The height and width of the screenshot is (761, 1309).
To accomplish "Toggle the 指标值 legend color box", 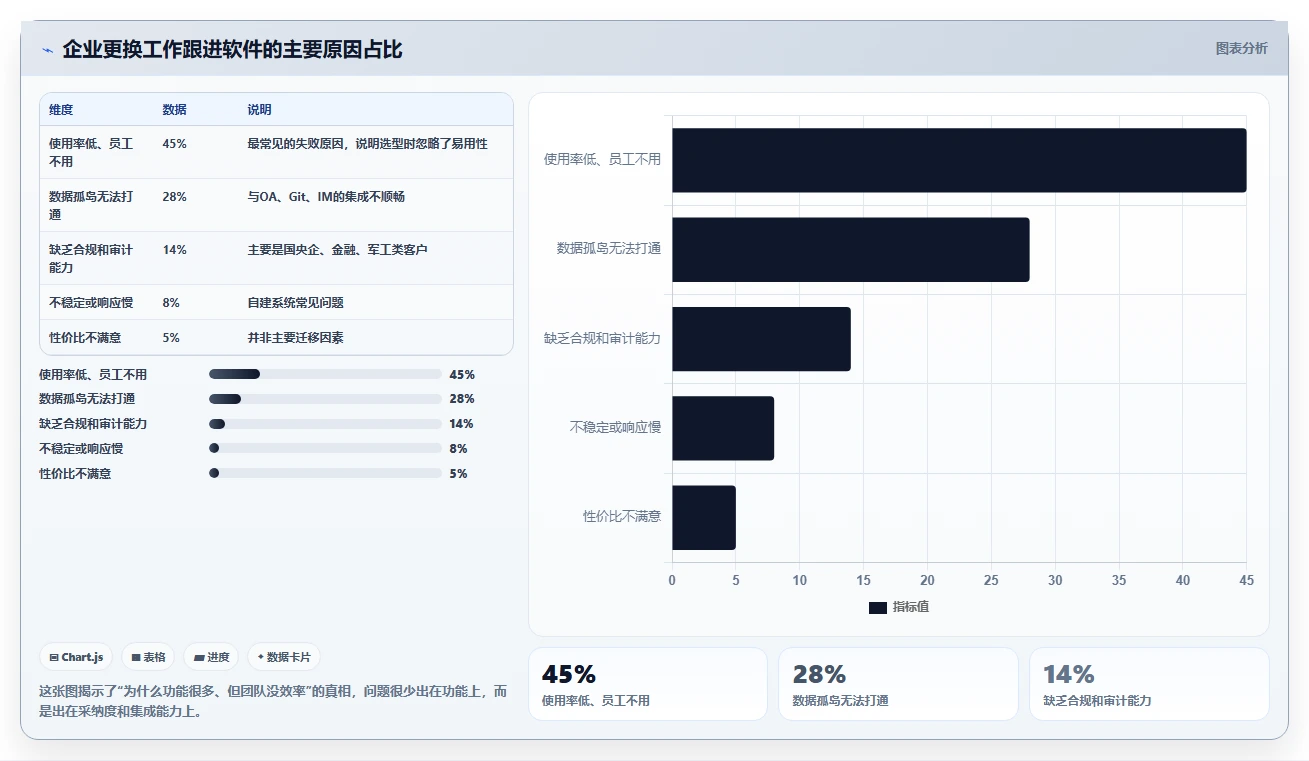I will click(877, 607).
